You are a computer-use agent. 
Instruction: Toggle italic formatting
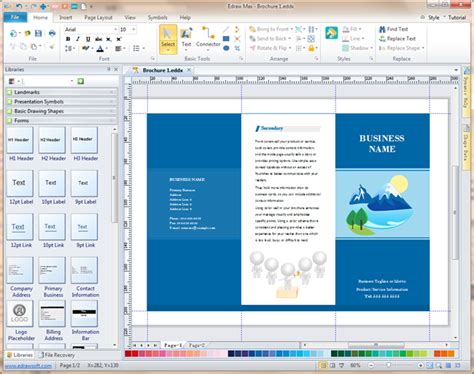tap(78, 39)
